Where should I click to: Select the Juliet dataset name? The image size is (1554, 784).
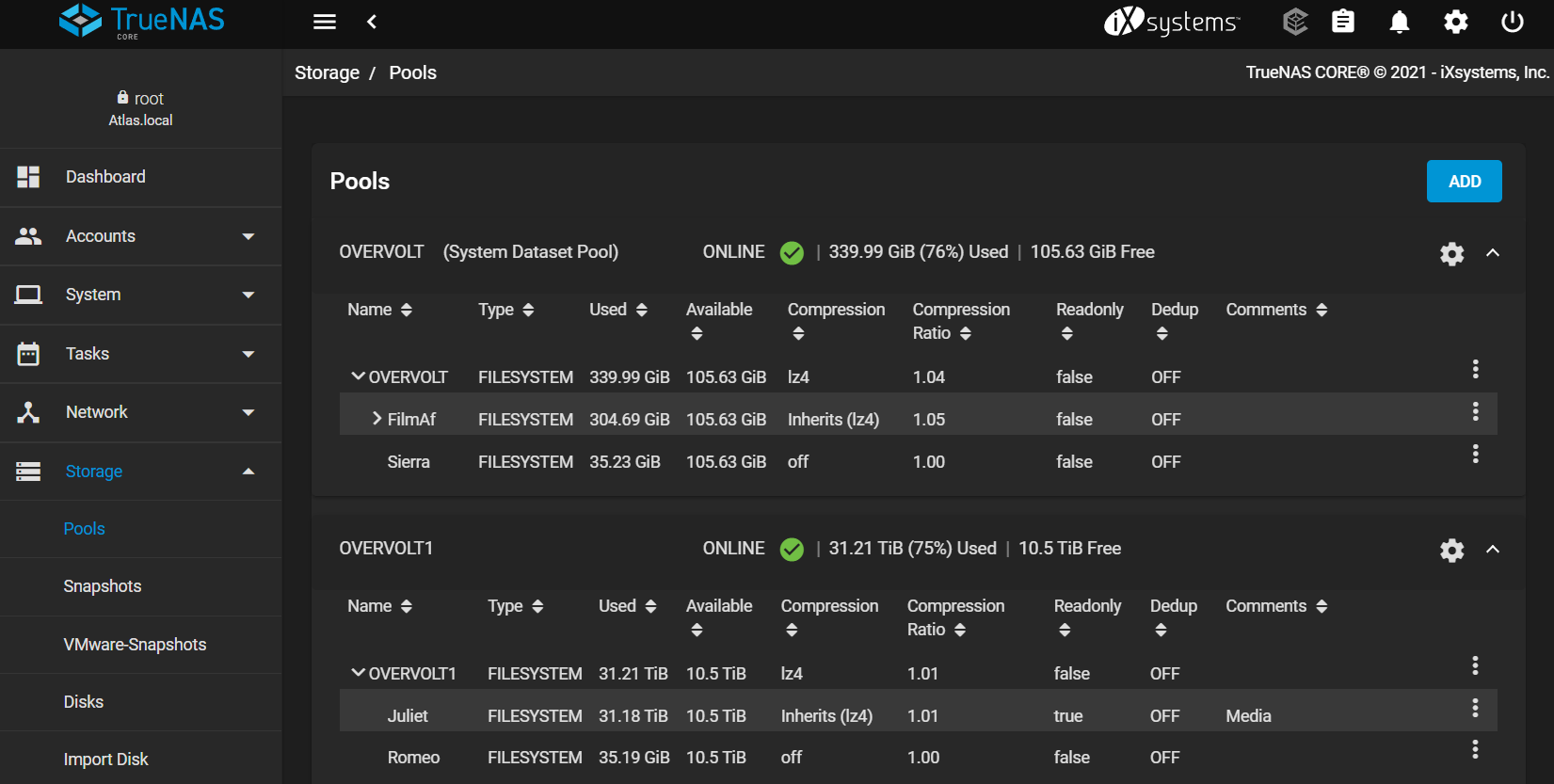(x=408, y=716)
